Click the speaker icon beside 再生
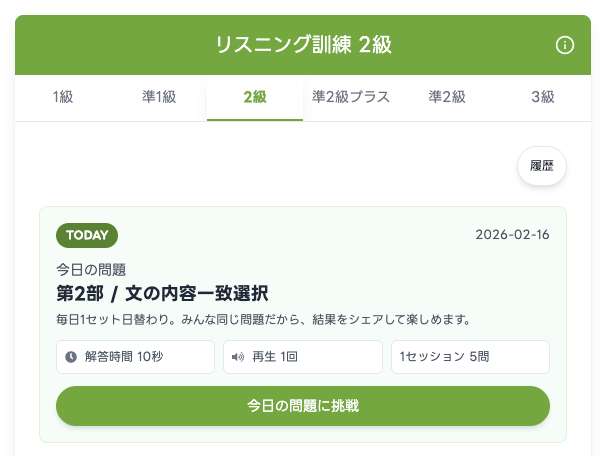The image size is (610, 456). click(238, 357)
